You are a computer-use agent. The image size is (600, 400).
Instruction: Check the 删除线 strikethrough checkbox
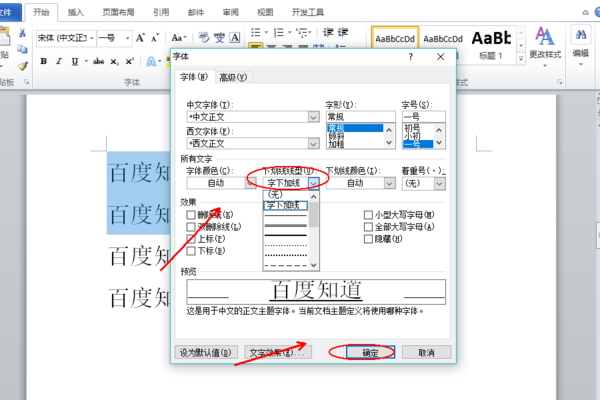[x=191, y=215]
